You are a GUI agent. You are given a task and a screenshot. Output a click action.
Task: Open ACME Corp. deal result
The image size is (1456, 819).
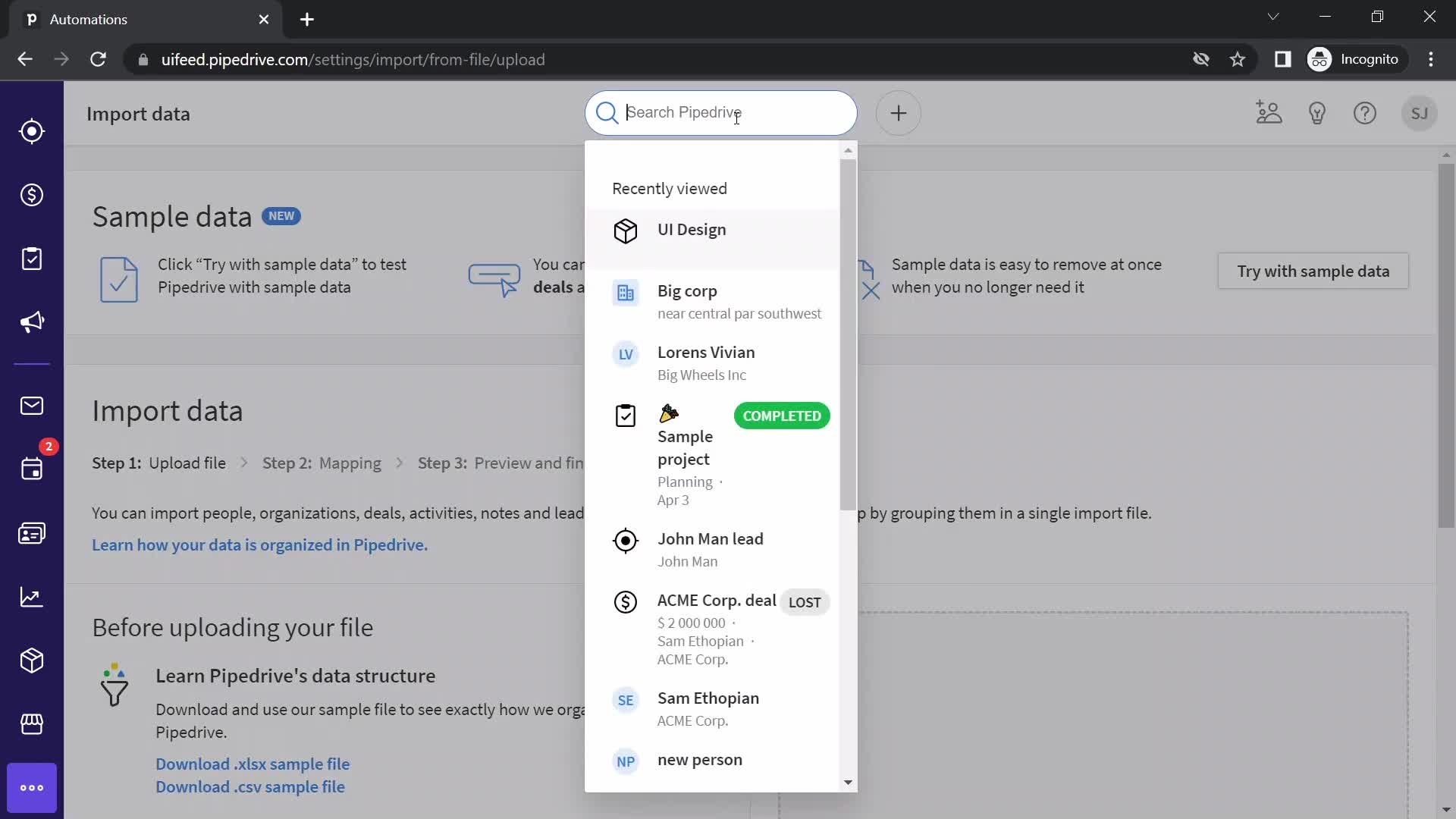(x=712, y=629)
